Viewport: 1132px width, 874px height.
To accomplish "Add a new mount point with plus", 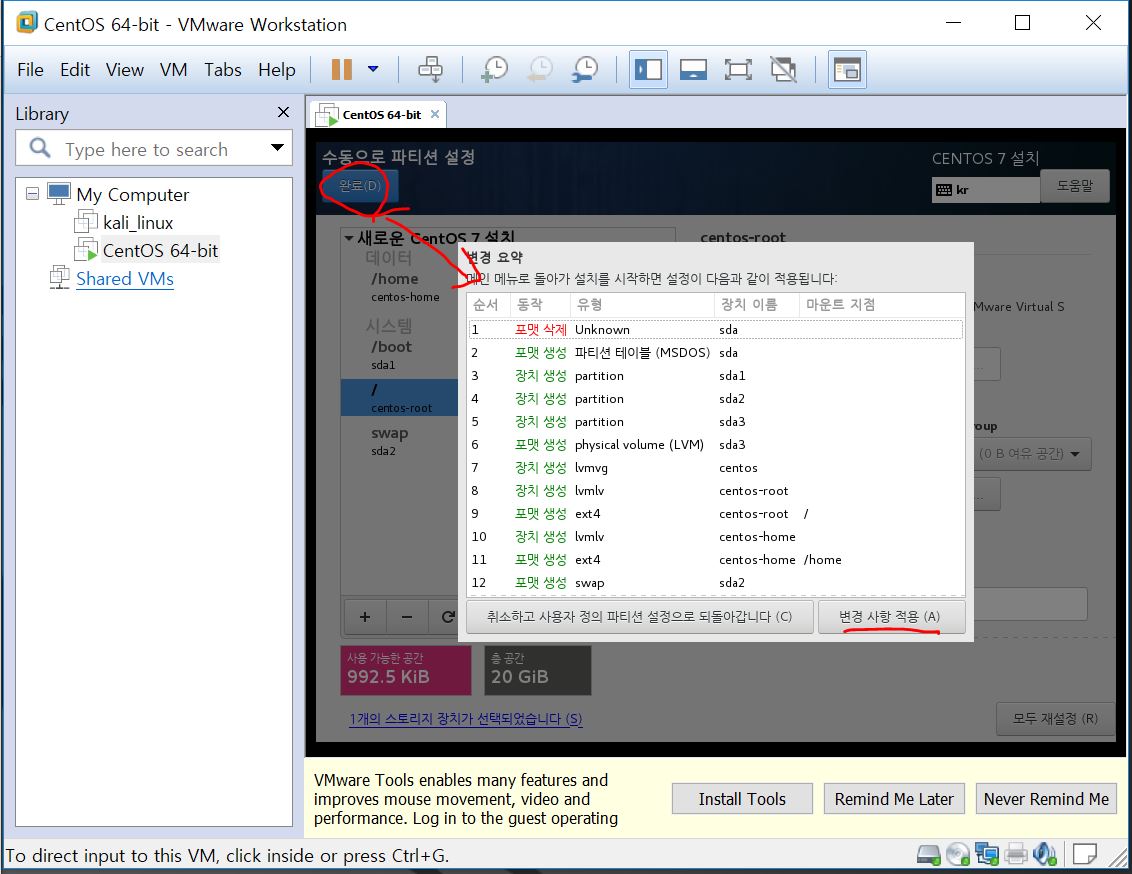I will click(365, 616).
